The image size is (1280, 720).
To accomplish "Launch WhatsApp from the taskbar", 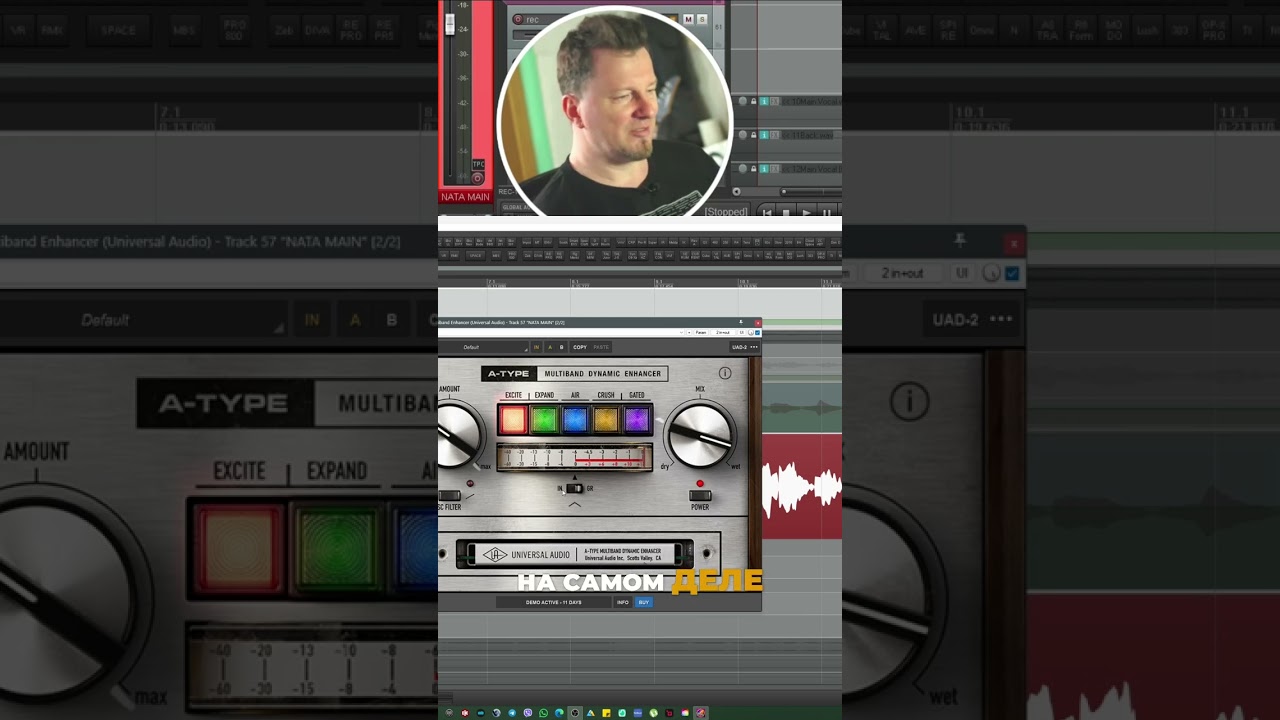I will 543,713.
